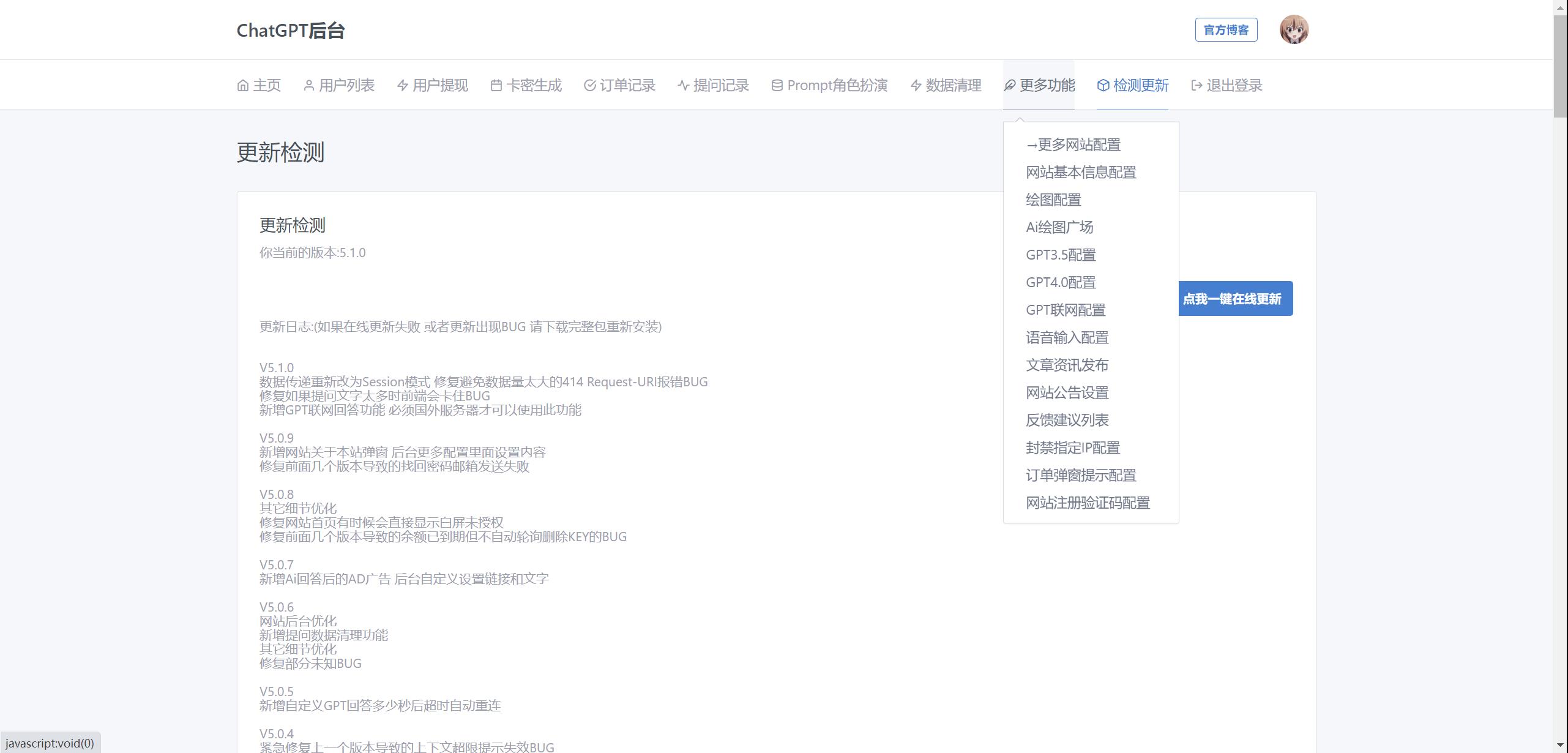Open 绘图配置 in the dropdown
Screen dimensions: 1568x753
point(1053,200)
